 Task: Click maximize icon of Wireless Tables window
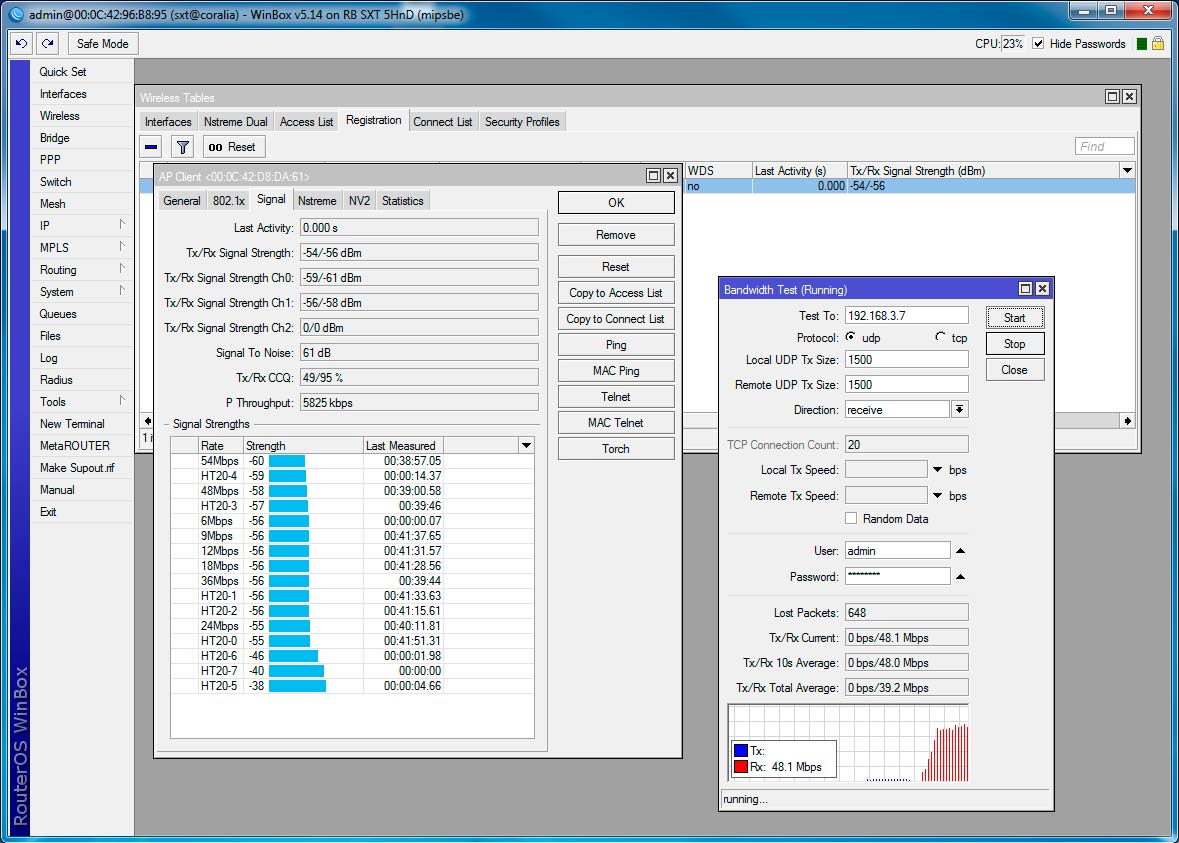click(x=1112, y=96)
